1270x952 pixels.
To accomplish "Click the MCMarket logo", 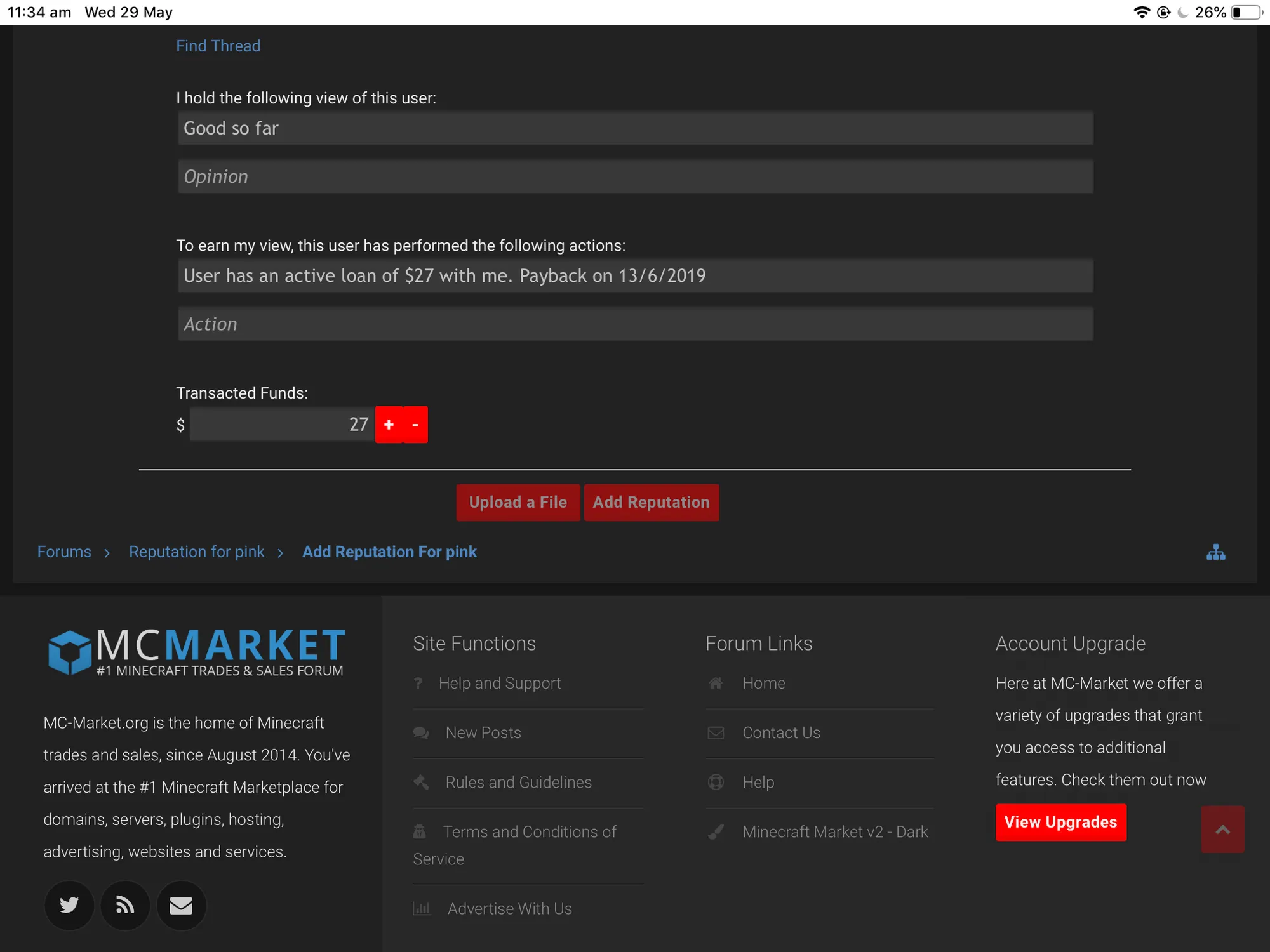I will click(197, 652).
